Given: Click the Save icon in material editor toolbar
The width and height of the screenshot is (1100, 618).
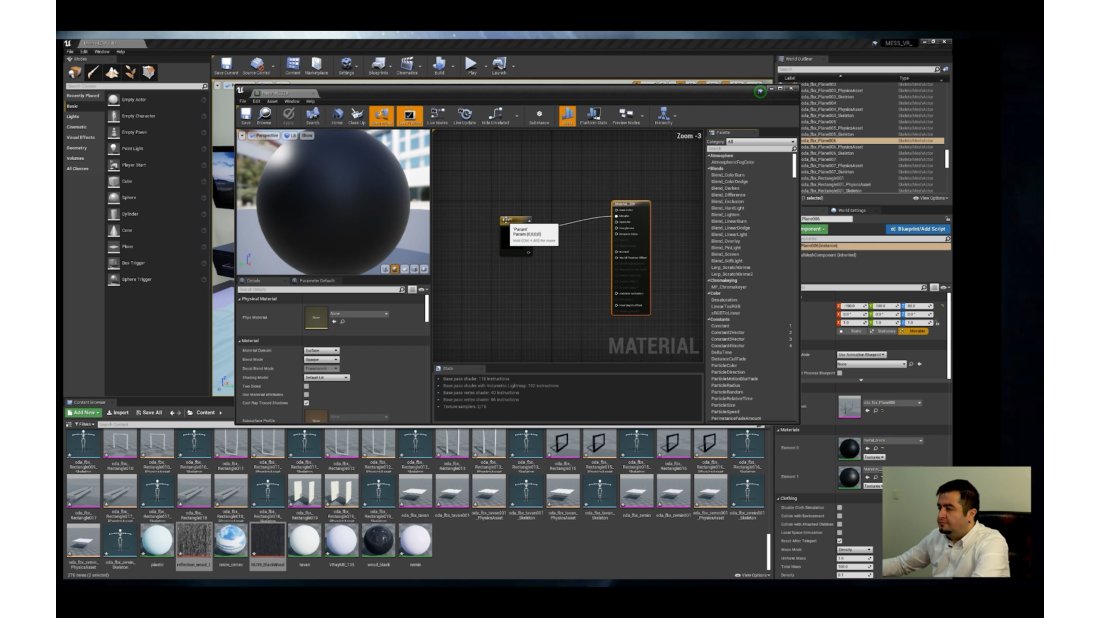Looking at the screenshot, I should 246,115.
